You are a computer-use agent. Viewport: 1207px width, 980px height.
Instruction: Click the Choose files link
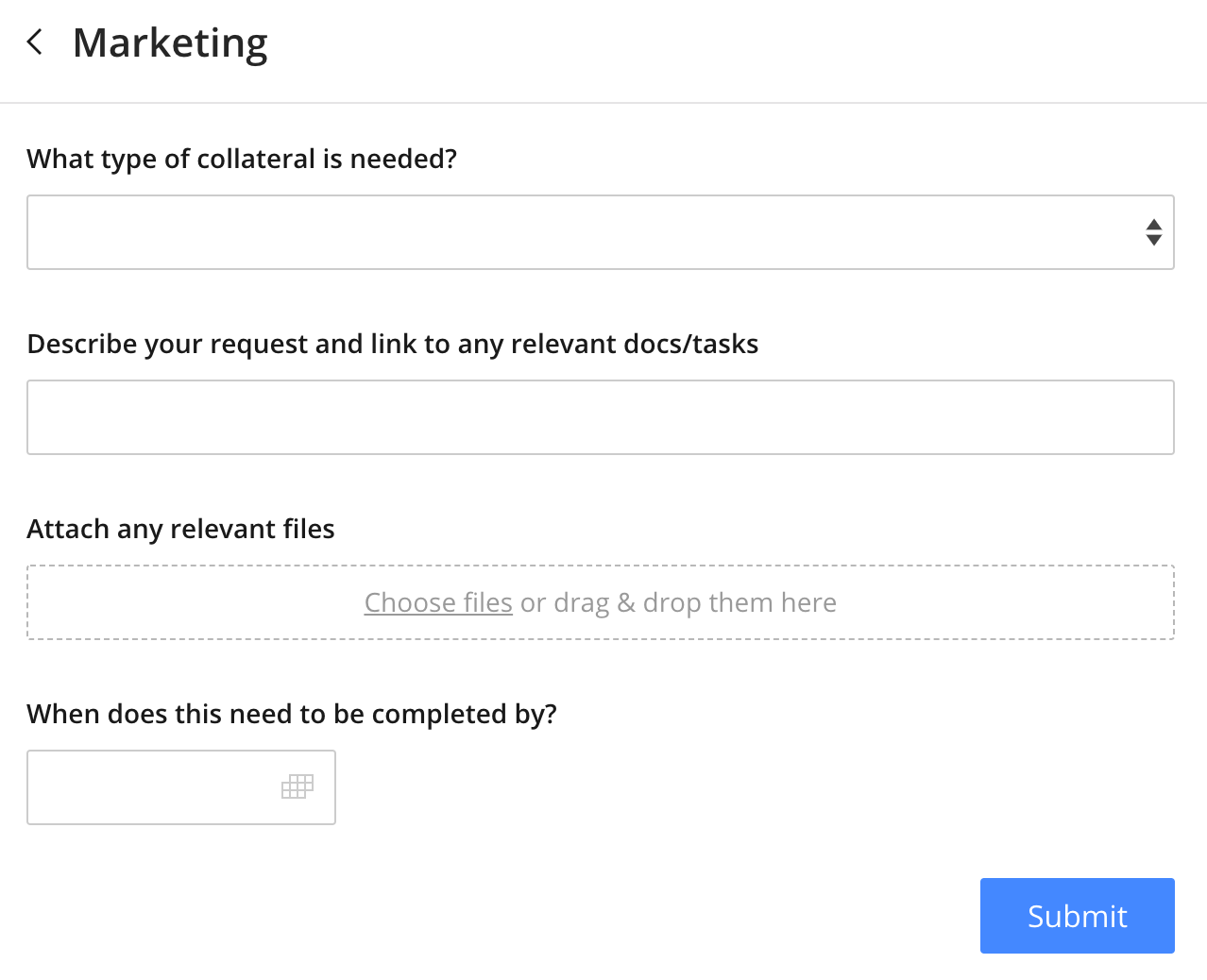437,601
